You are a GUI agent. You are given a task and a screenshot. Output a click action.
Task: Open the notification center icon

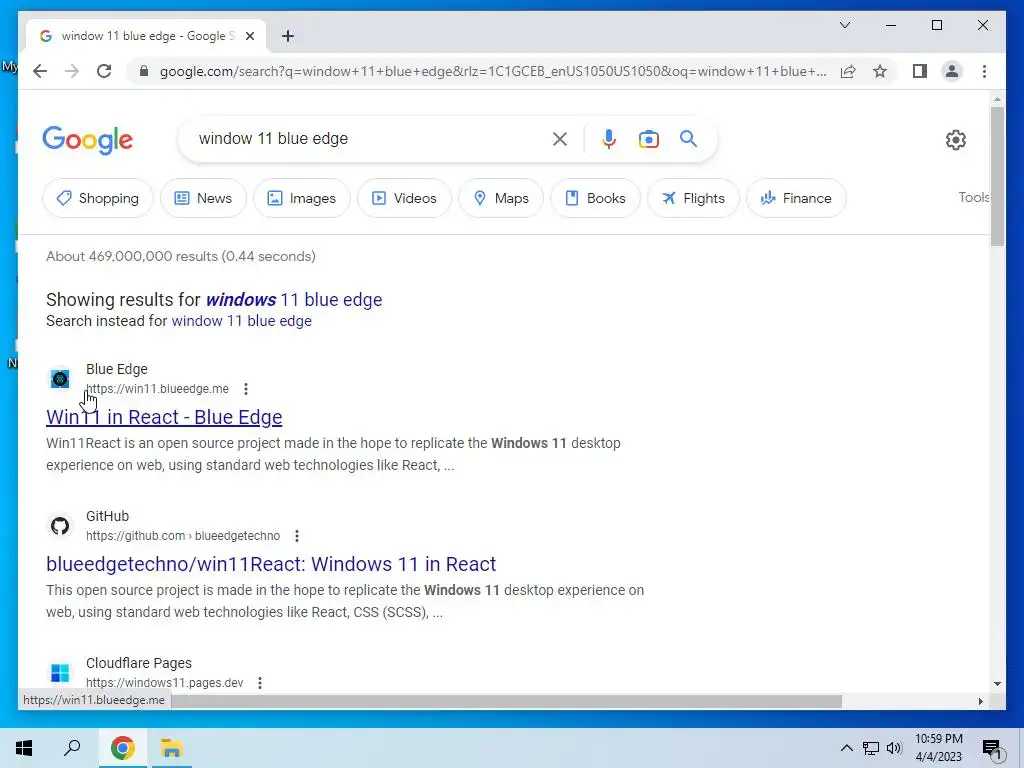[x=992, y=750]
